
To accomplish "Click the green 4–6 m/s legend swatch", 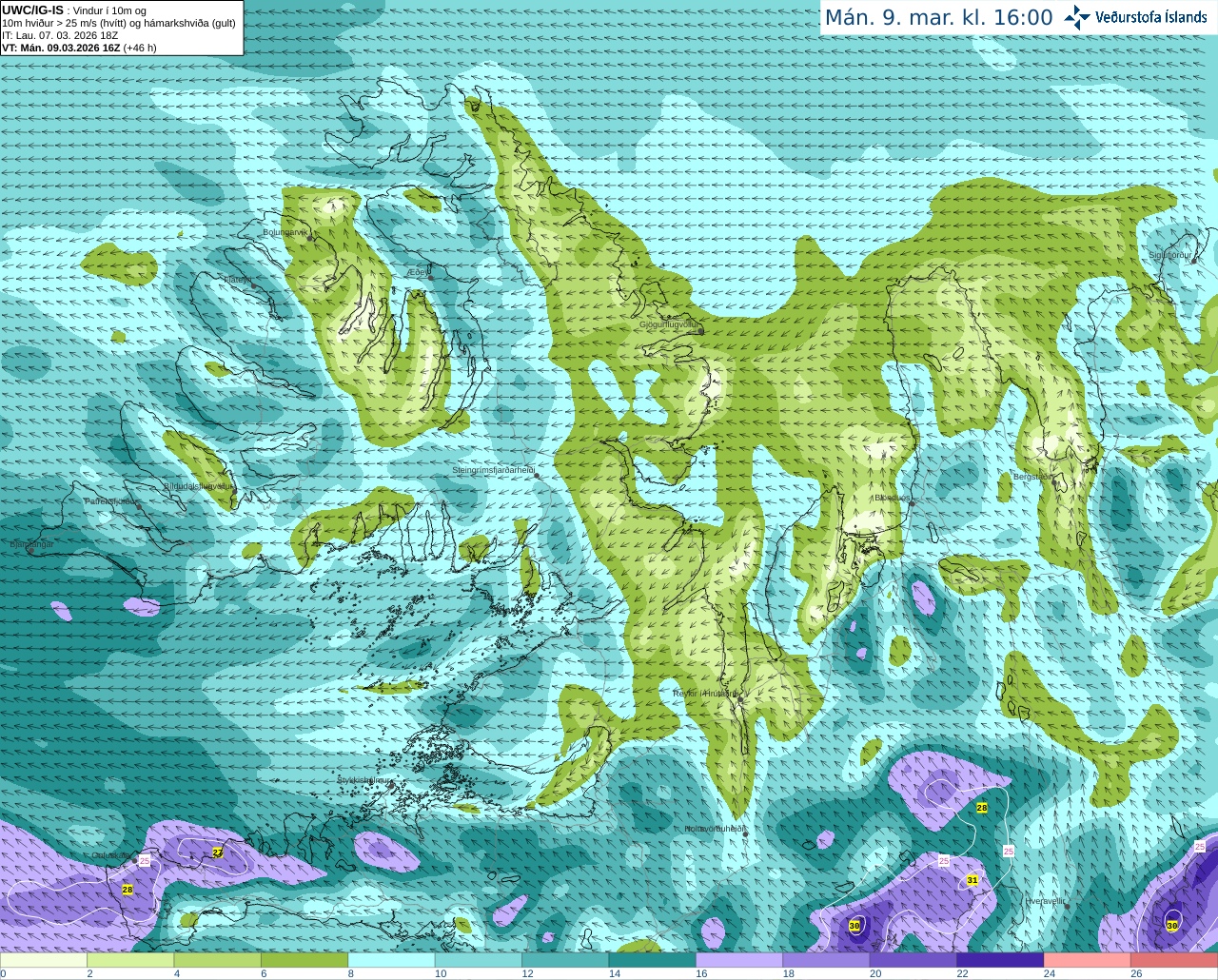I will (x=218, y=960).
